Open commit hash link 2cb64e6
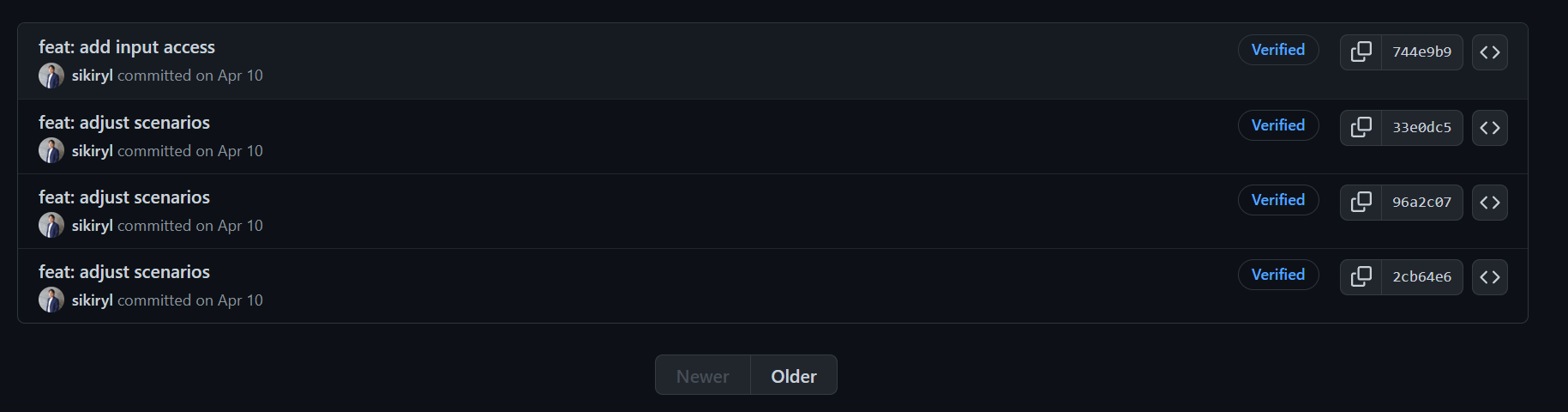This screenshot has height=412, width=1568. pos(1421,277)
